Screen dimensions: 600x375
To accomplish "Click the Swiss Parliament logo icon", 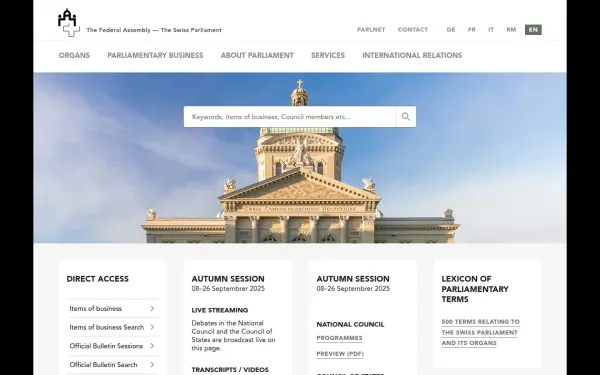I will 69,23.
